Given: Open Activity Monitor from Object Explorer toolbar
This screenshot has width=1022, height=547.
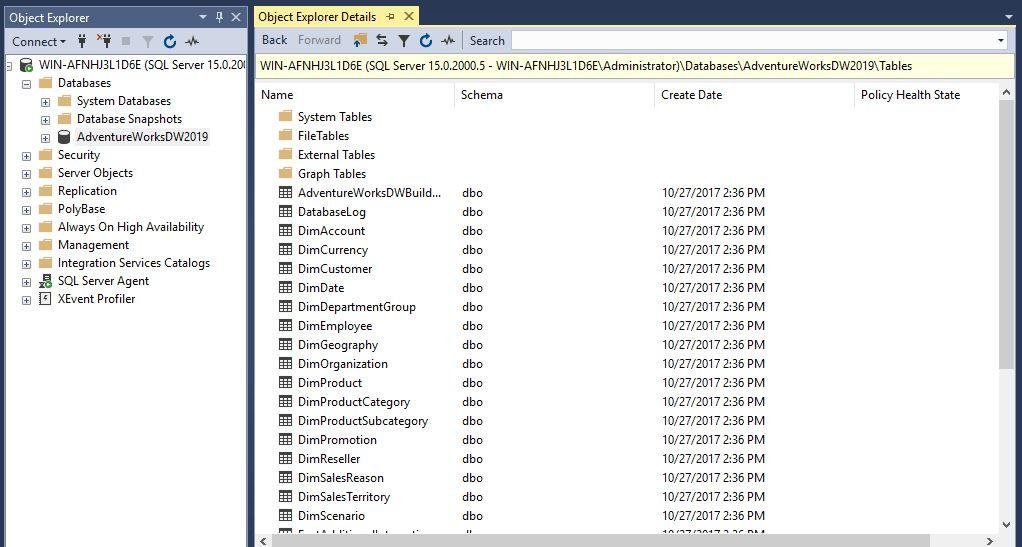Looking at the screenshot, I should [192, 42].
